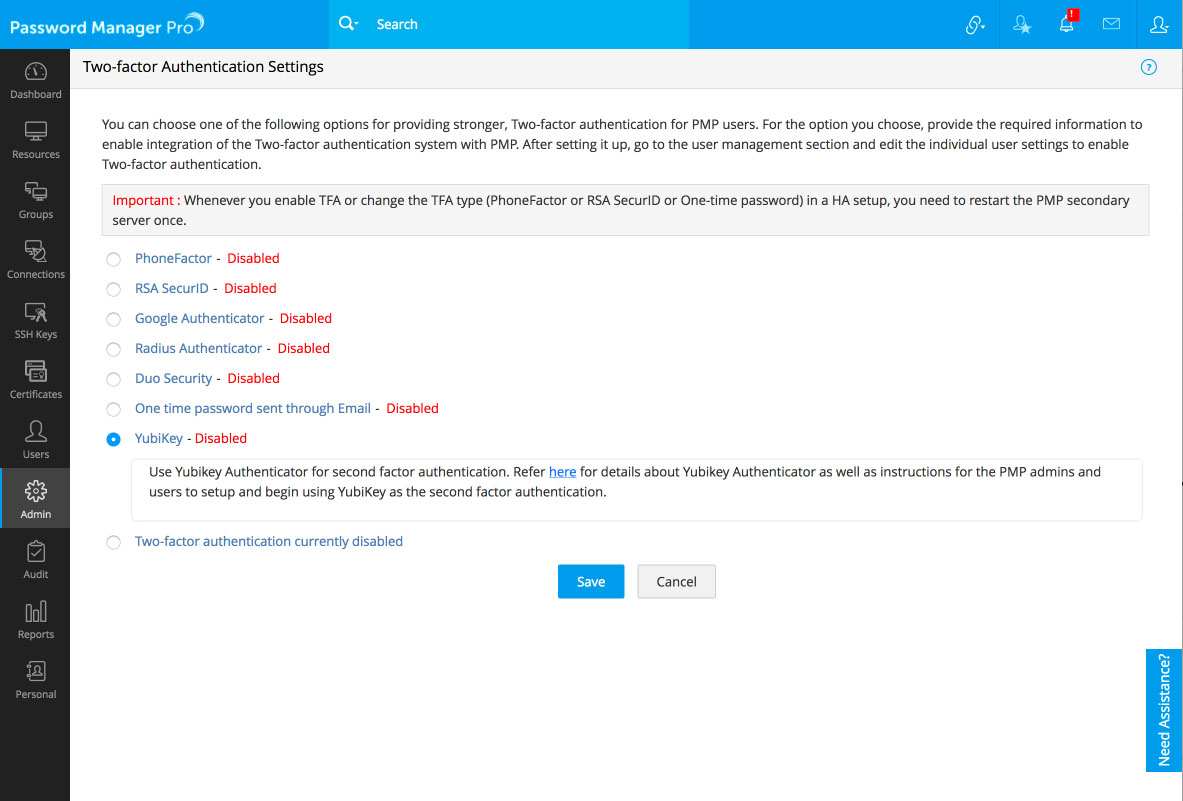Open the 'here' link for YubiKey details
The image size is (1183, 801).
point(562,472)
